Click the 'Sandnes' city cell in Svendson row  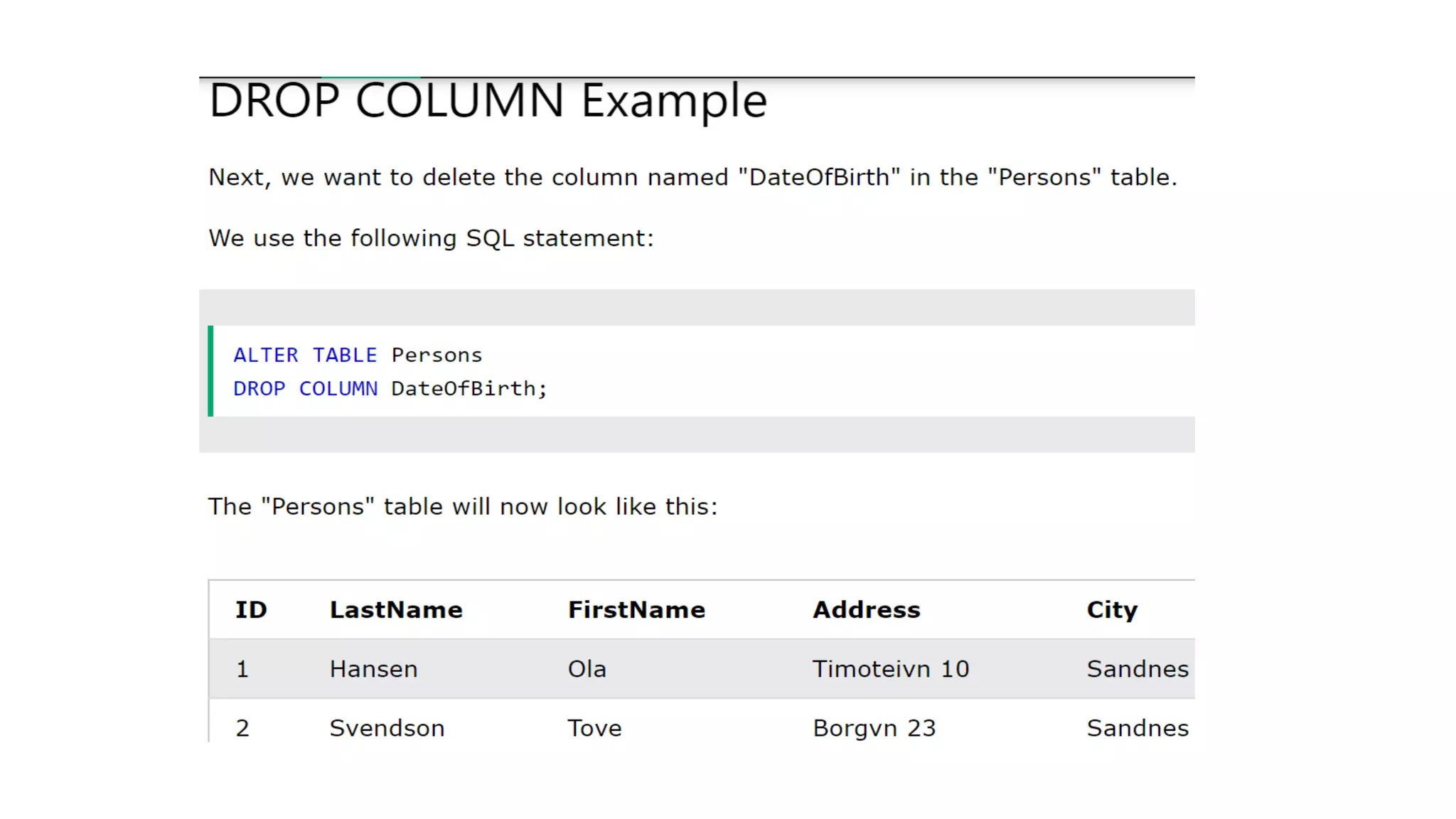pos(1137,728)
